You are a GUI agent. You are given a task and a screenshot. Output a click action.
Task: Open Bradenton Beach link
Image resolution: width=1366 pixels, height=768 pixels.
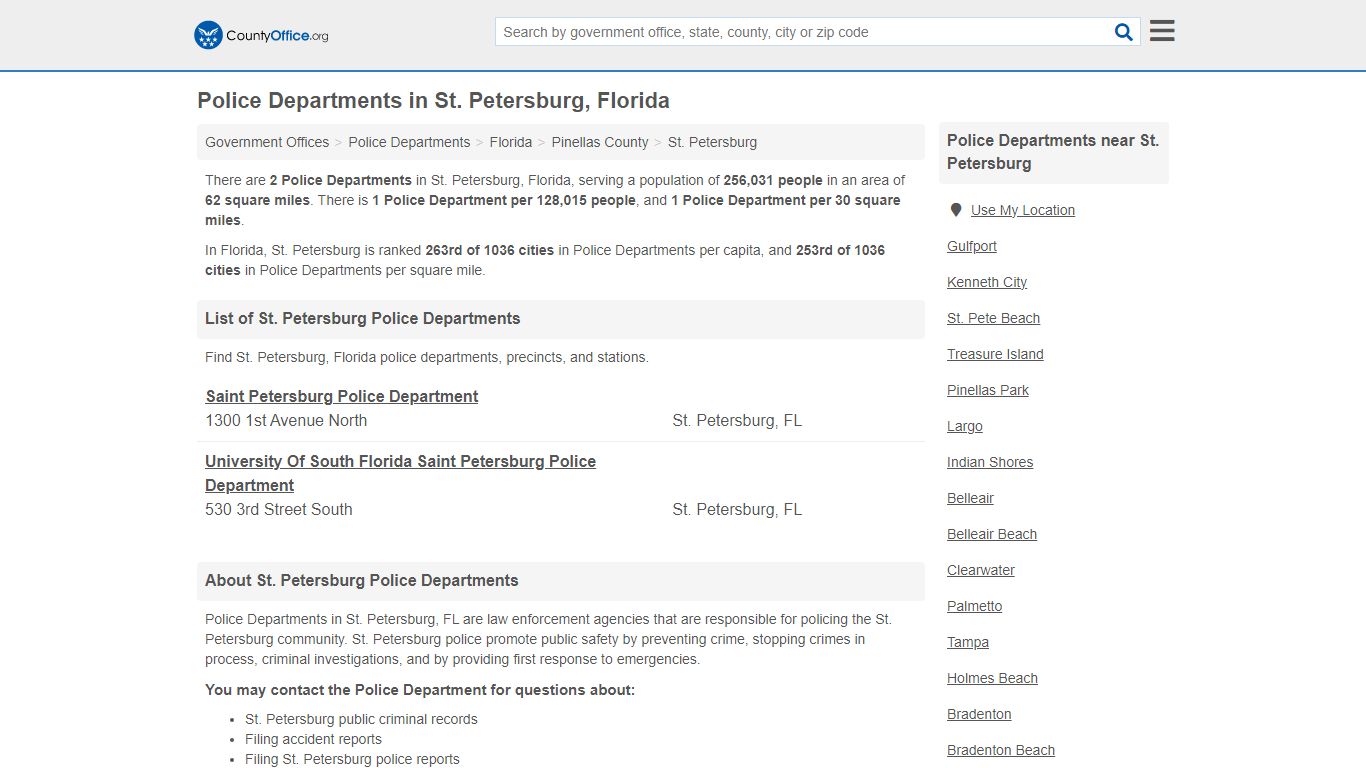[1001, 750]
